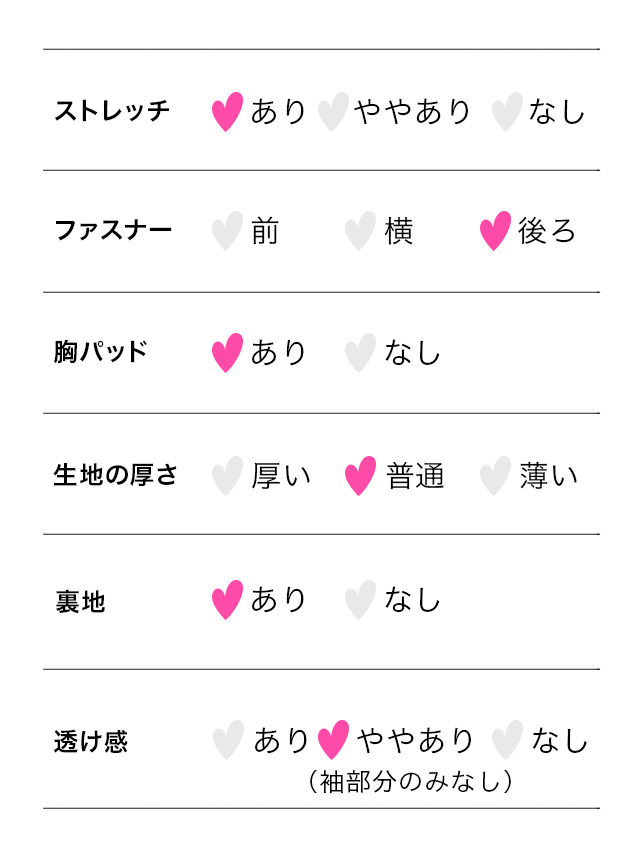Image resolution: width=640 pixels, height=854 pixels.
Task: Click the ストレッチ row label
Action: point(112,111)
